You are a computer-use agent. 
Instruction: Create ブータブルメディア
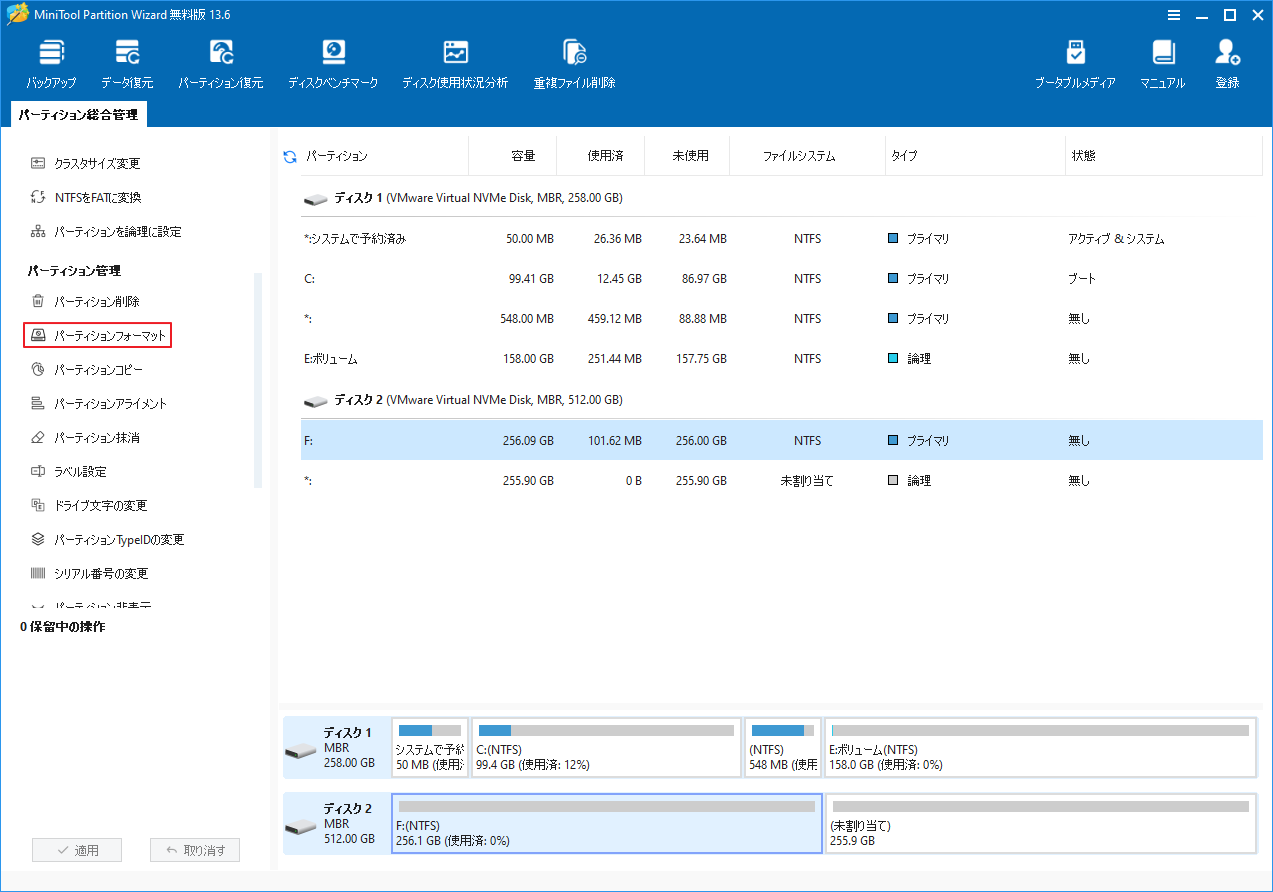pyautogui.click(x=1075, y=65)
